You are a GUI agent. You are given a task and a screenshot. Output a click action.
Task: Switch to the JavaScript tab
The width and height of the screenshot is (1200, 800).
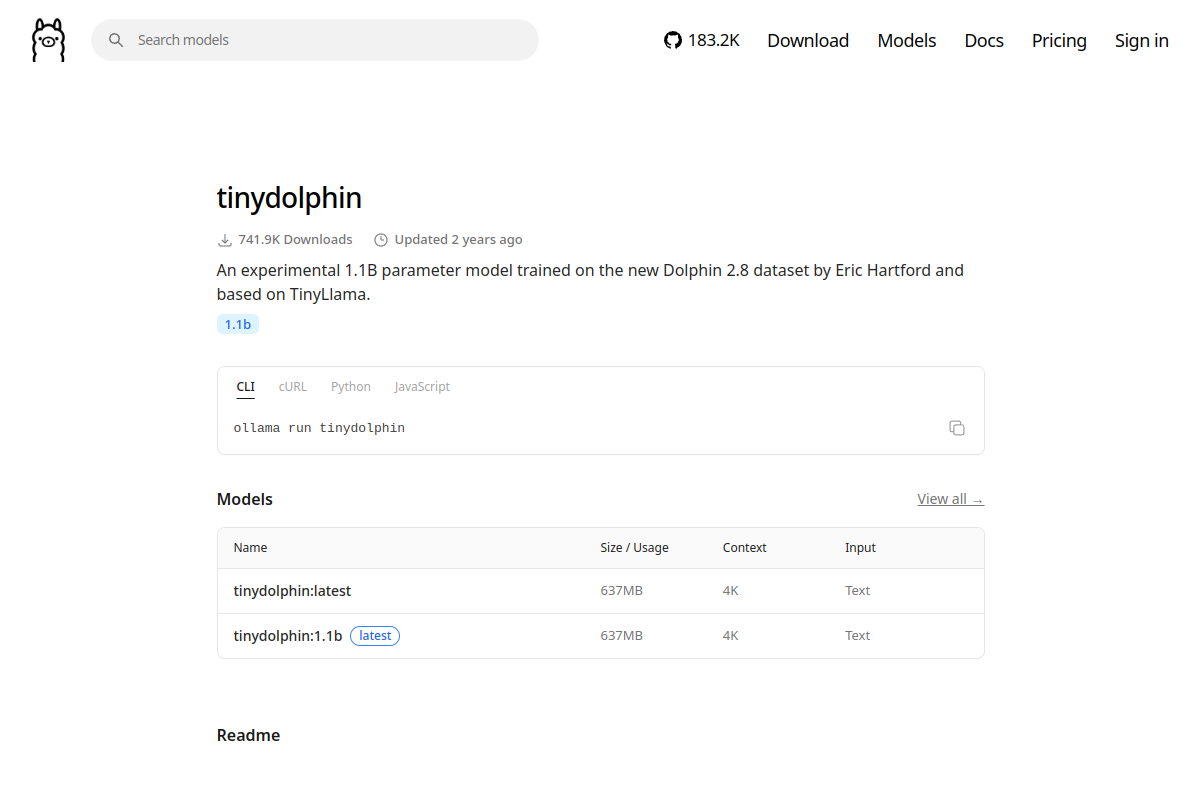click(x=422, y=387)
